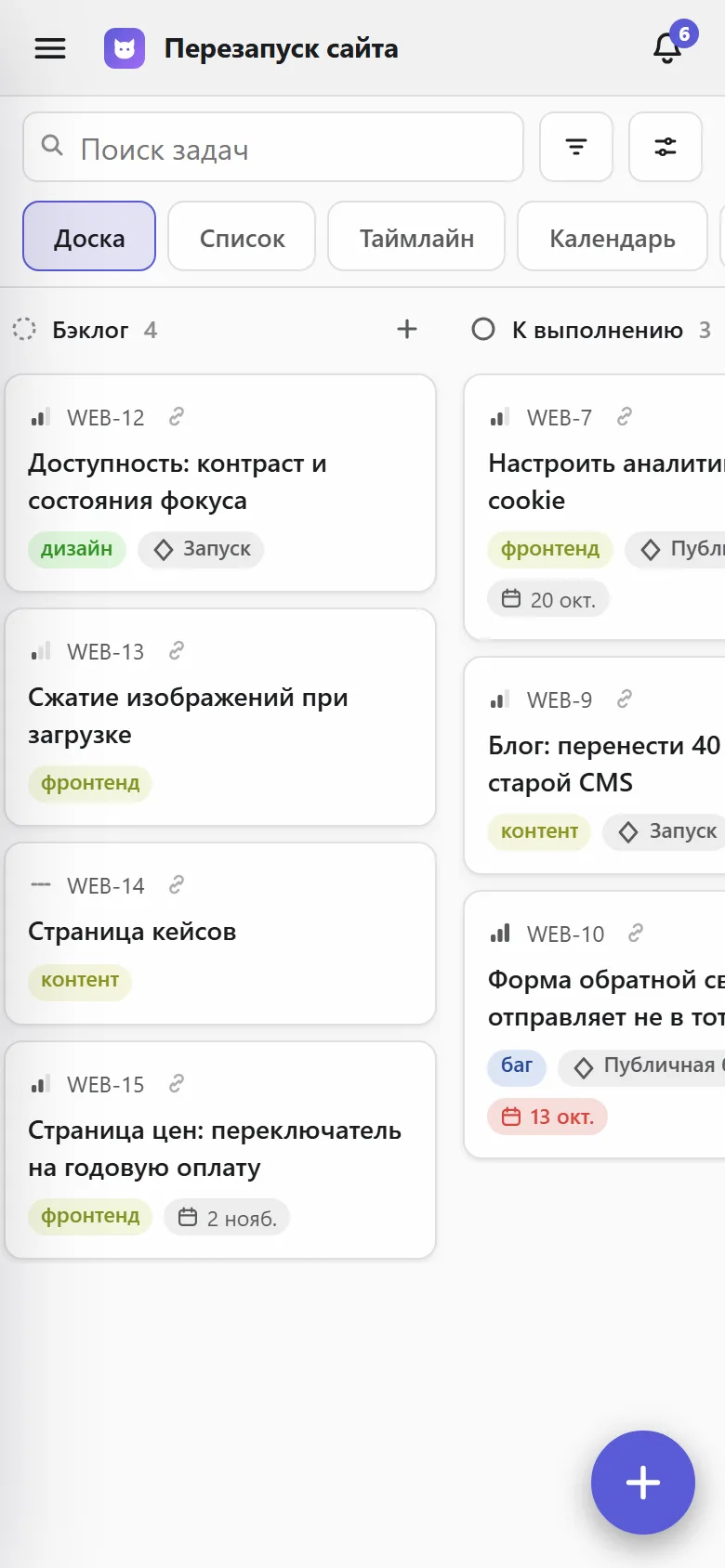Image resolution: width=725 pixels, height=1568 pixels.
Task: Click the no-priority dash icon on WEB-14
Action: 40,885
